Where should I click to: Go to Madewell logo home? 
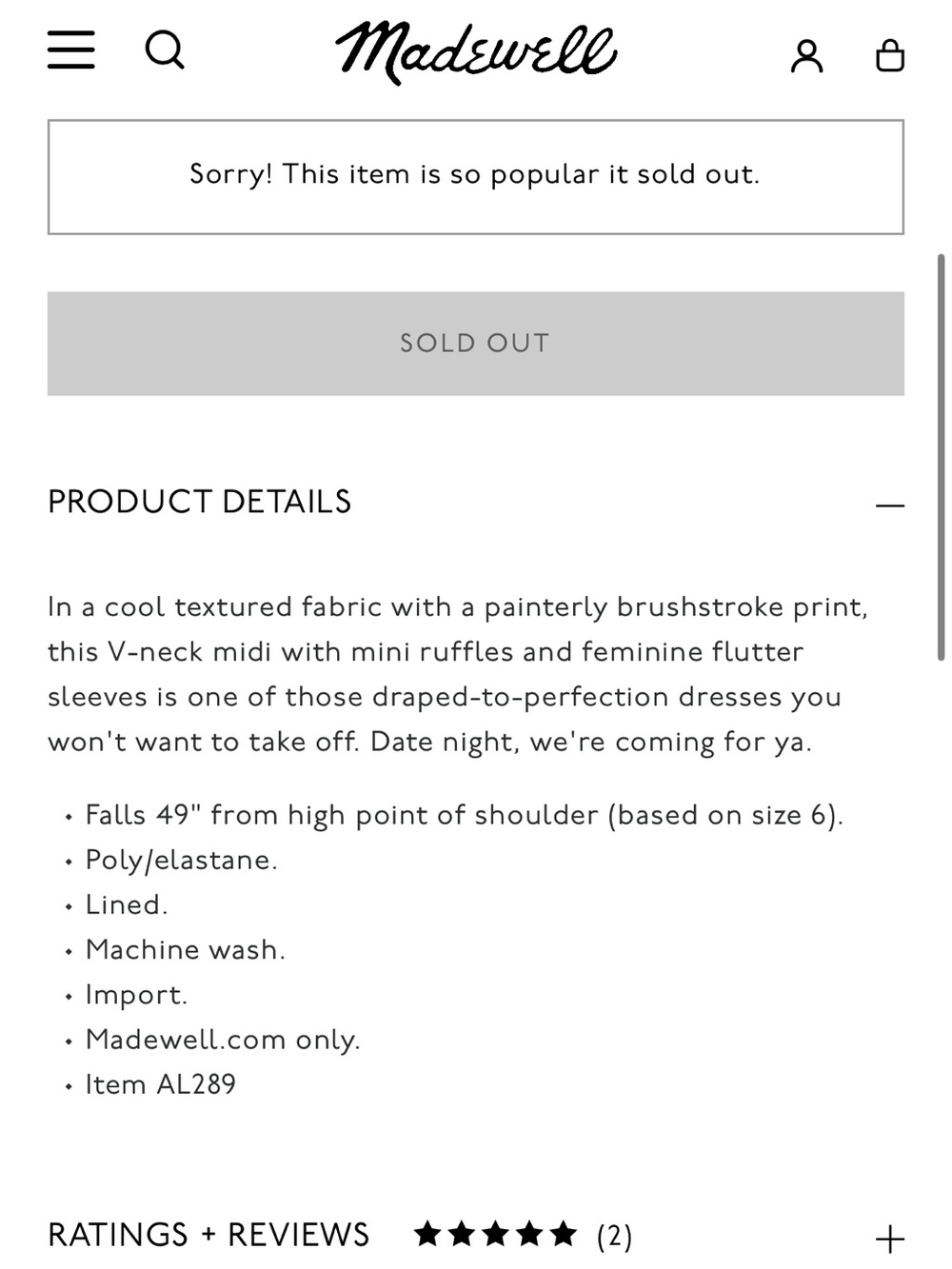coord(476,51)
